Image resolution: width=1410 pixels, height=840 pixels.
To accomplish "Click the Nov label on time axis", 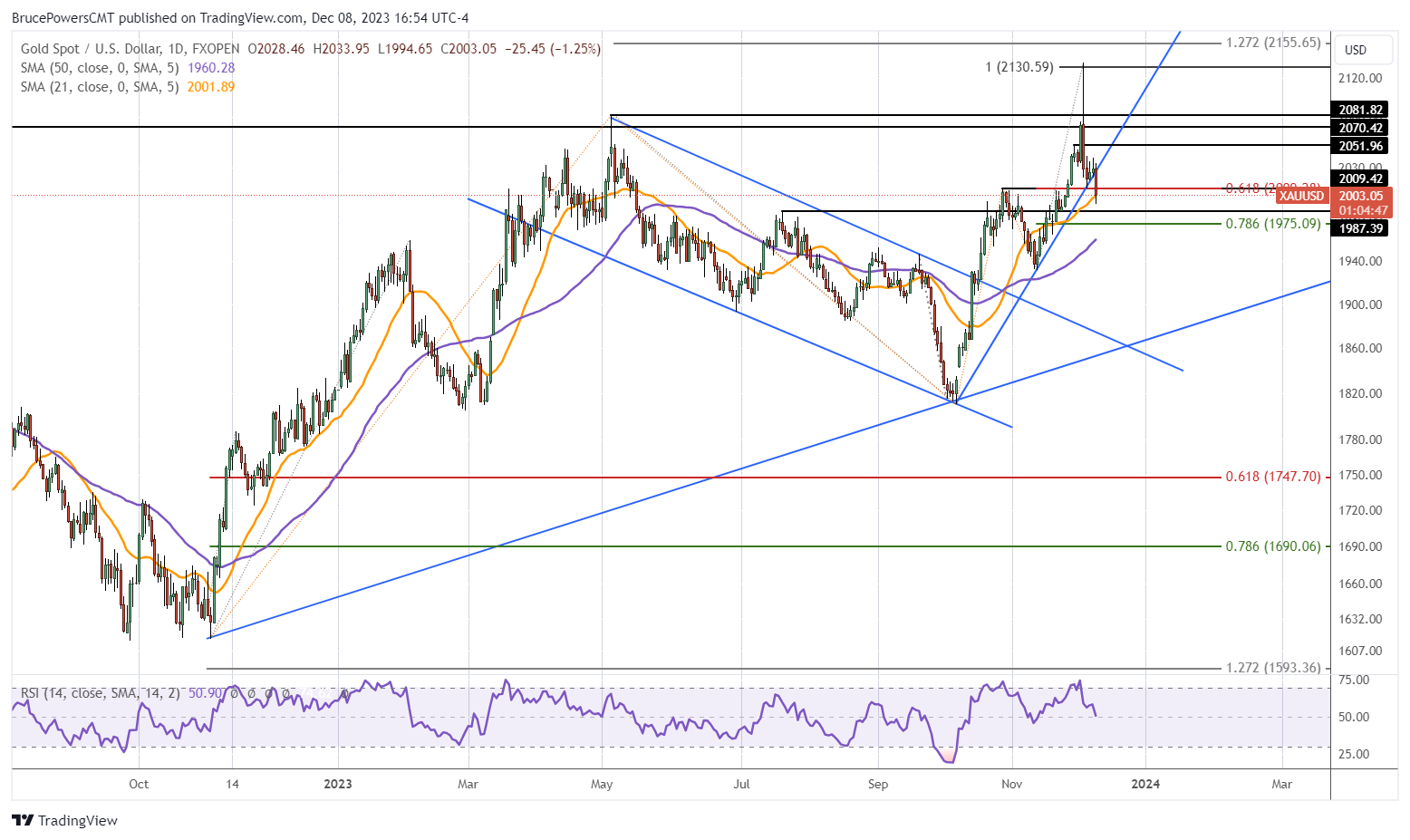I will 1012,784.
